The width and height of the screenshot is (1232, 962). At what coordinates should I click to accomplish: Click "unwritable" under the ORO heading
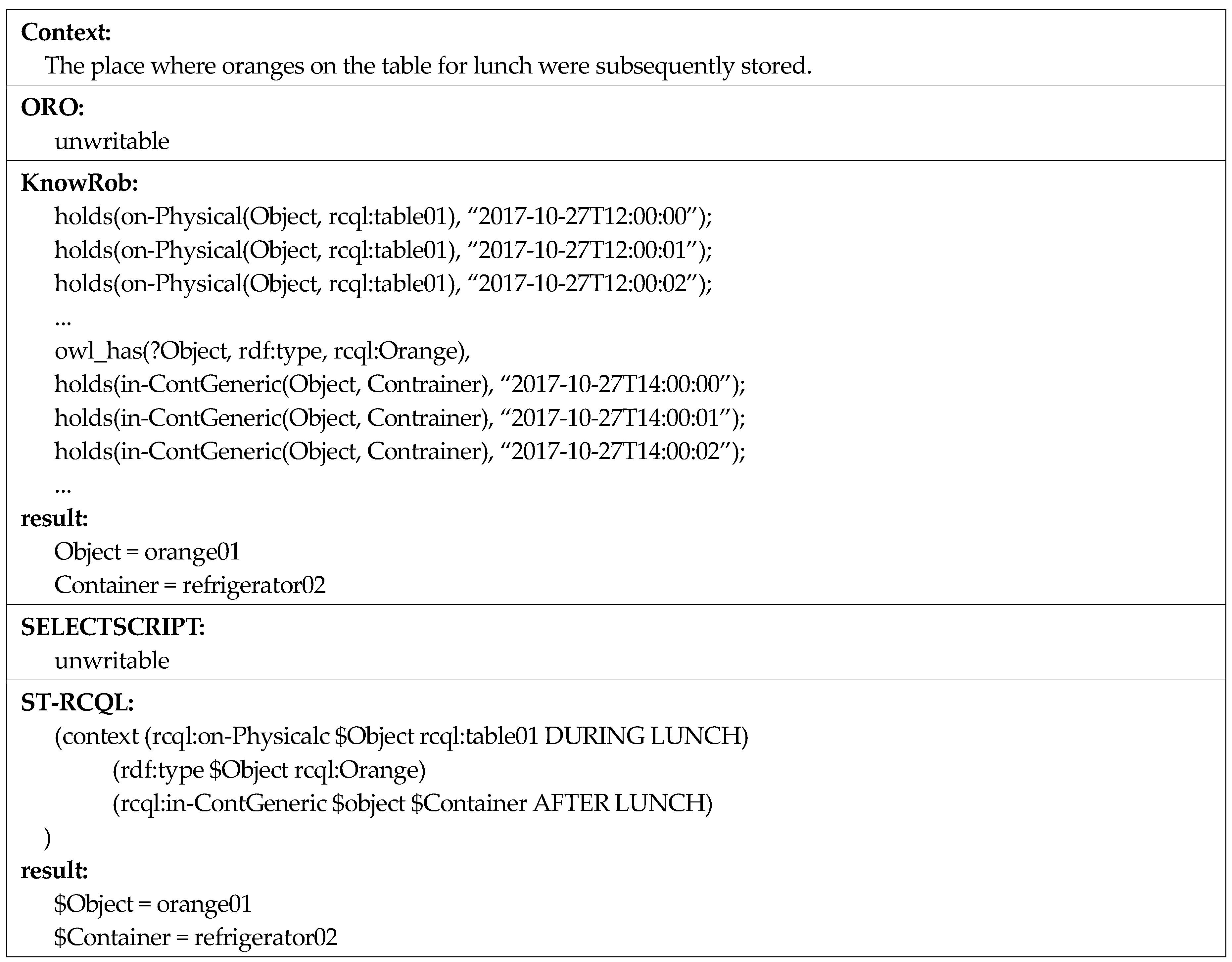pyautogui.click(x=112, y=141)
